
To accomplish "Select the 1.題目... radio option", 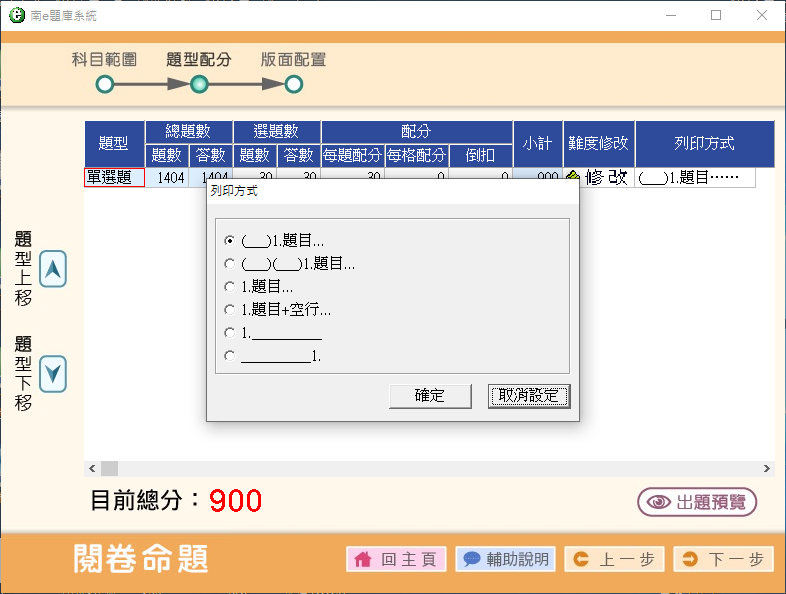I will [231, 287].
